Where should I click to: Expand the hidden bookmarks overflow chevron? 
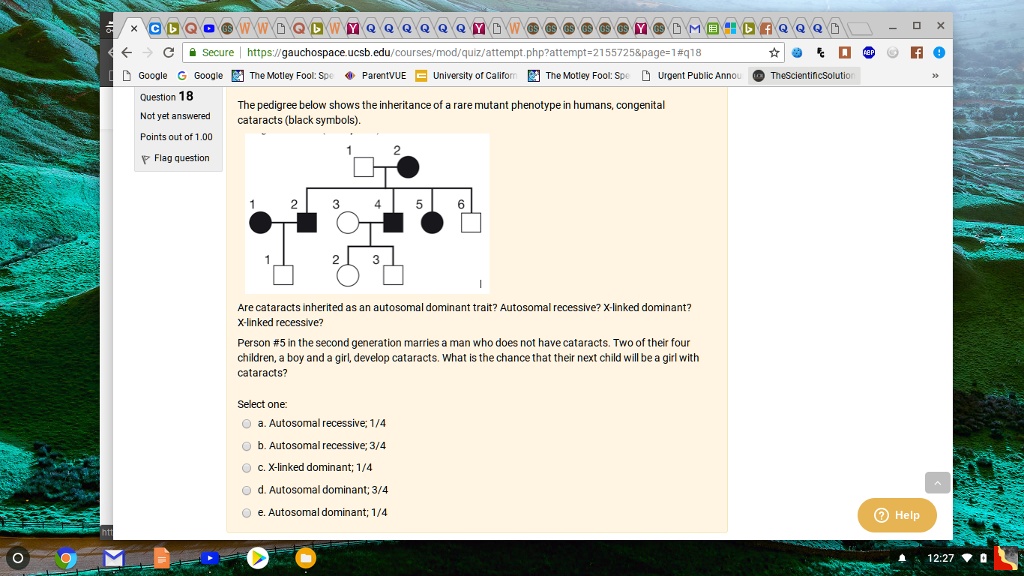click(x=935, y=76)
